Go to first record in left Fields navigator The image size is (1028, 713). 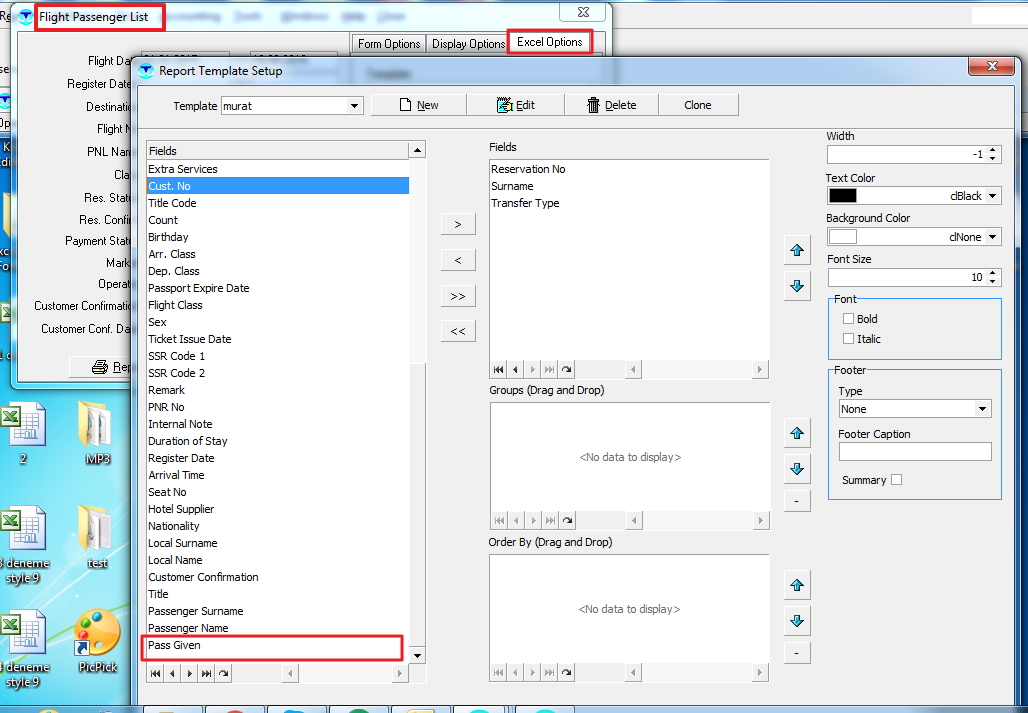click(x=156, y=674)
